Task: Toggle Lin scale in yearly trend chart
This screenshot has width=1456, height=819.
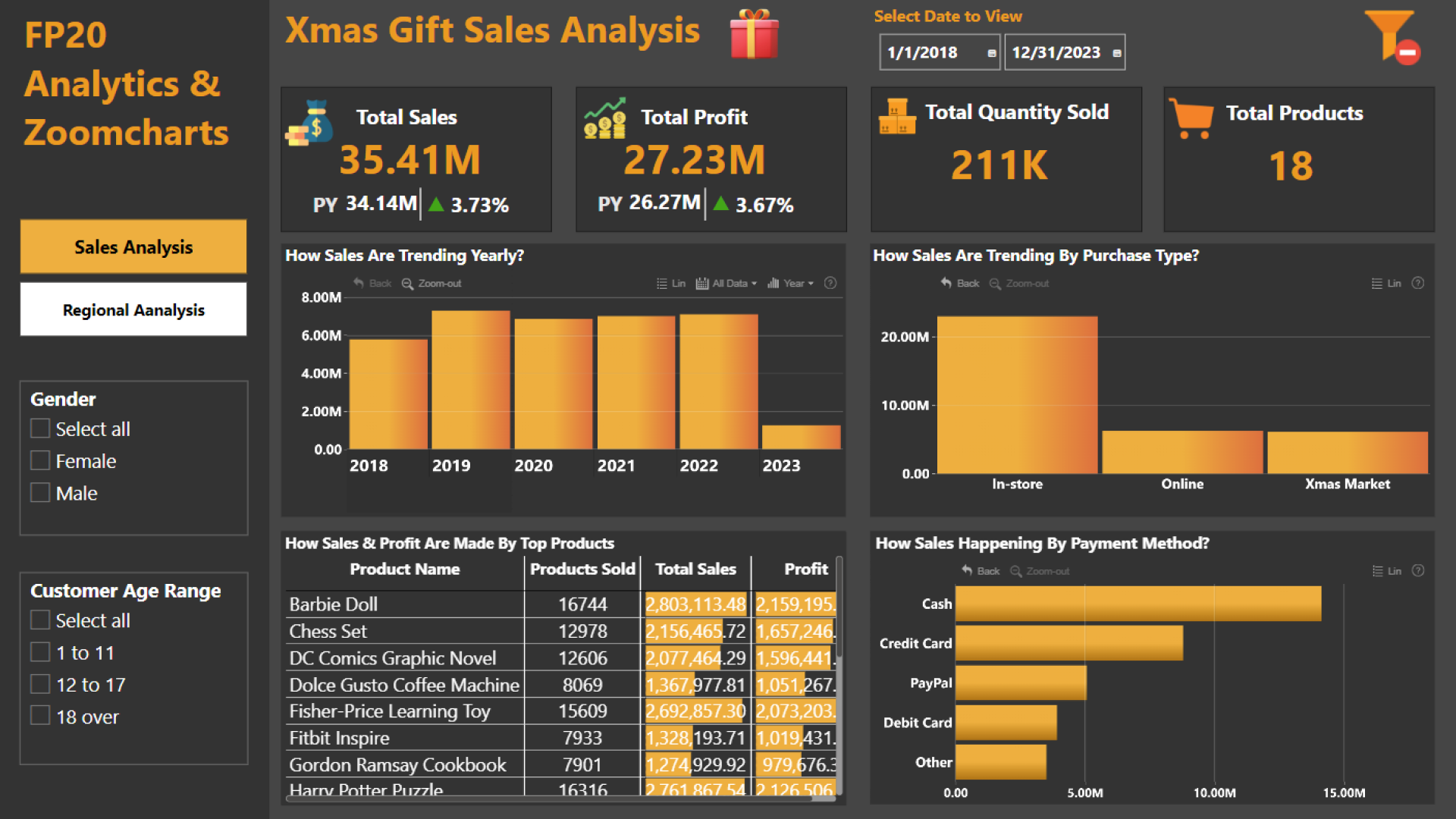Action: point(671,283)
